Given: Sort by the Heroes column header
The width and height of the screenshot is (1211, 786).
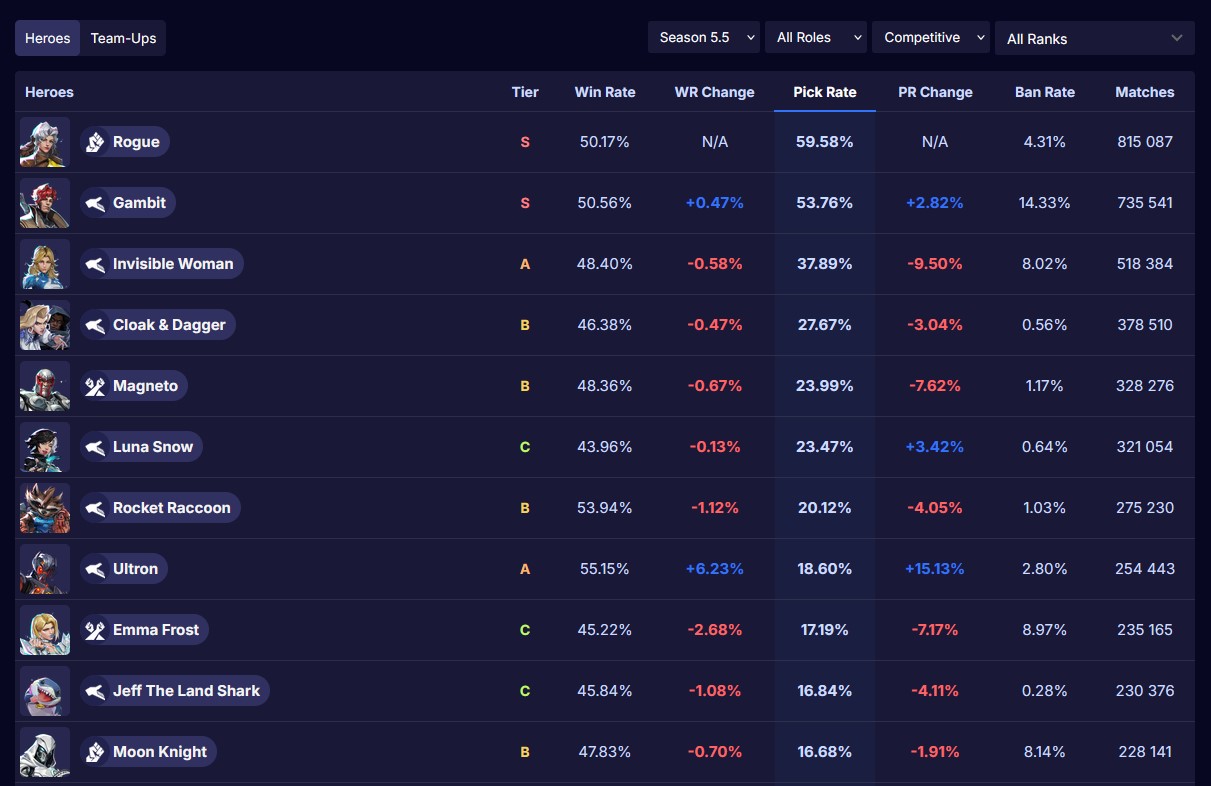Looking at the screenshot, I should (49, 92).
